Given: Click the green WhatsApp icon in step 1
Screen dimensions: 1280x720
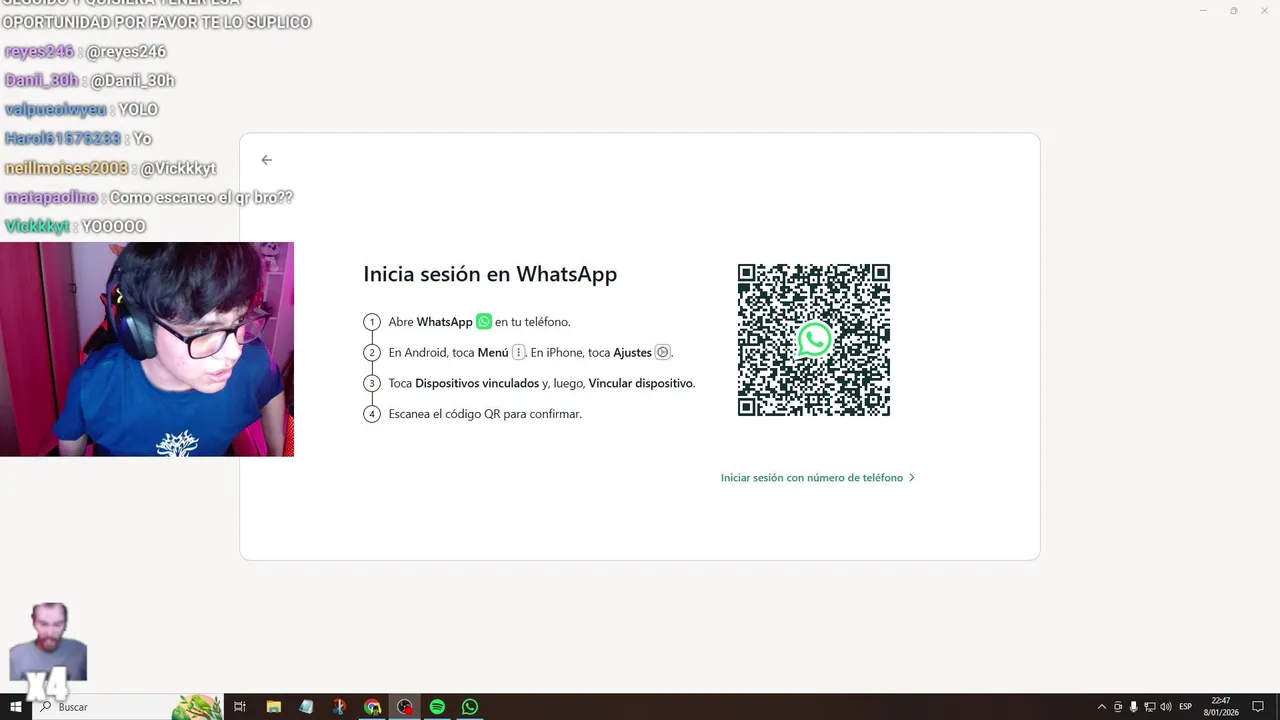Looking at the screenshot, I should (484, 322).
